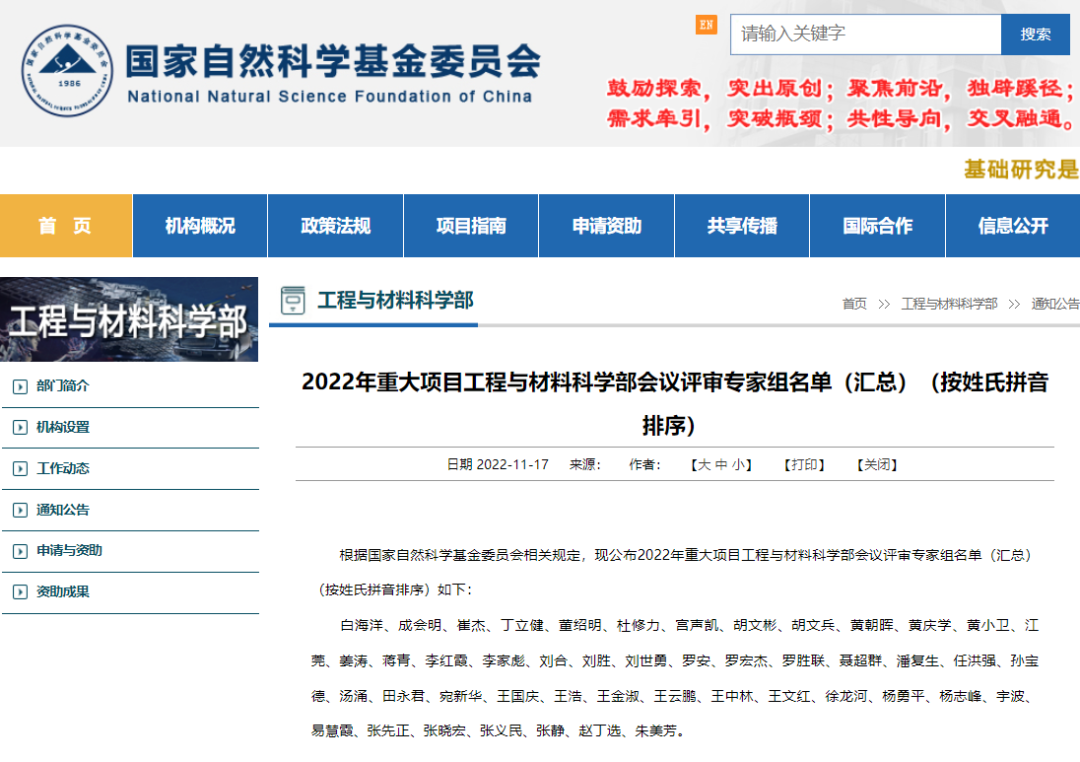The height and width of the screenshot is (762, 1080).
Task: Click the arrow icon beside 机构设置
Action: pos(20,428)
